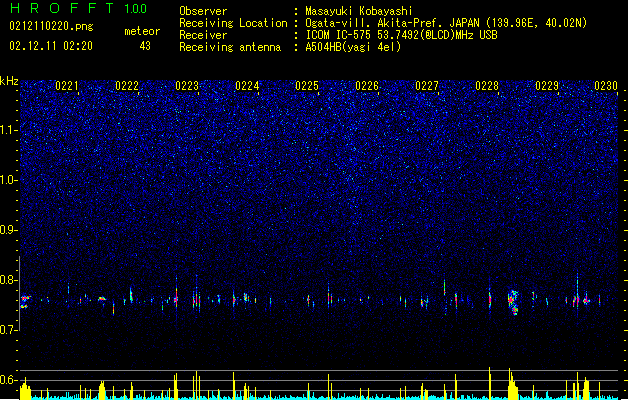Image resolution: width=629 pixels, height=400 pixels.
Task: Click the meteor label
Action: tap(142, 31)
